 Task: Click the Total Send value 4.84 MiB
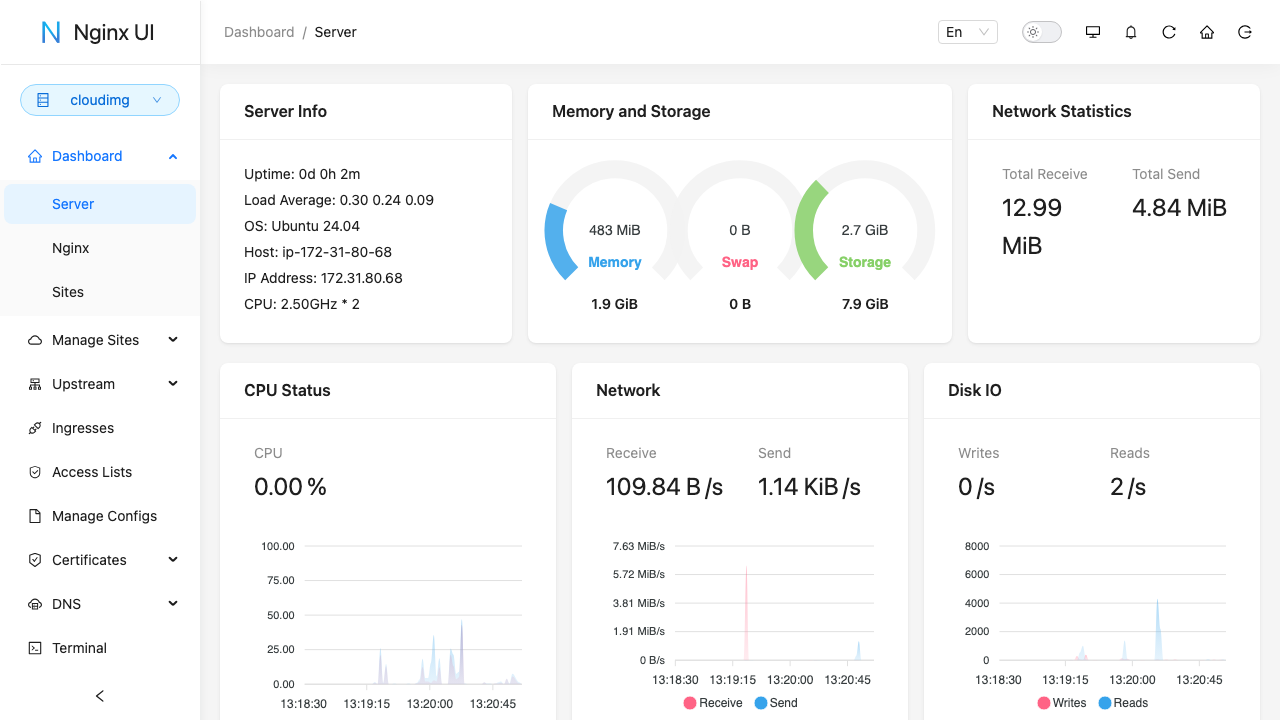coord(1179,208)
